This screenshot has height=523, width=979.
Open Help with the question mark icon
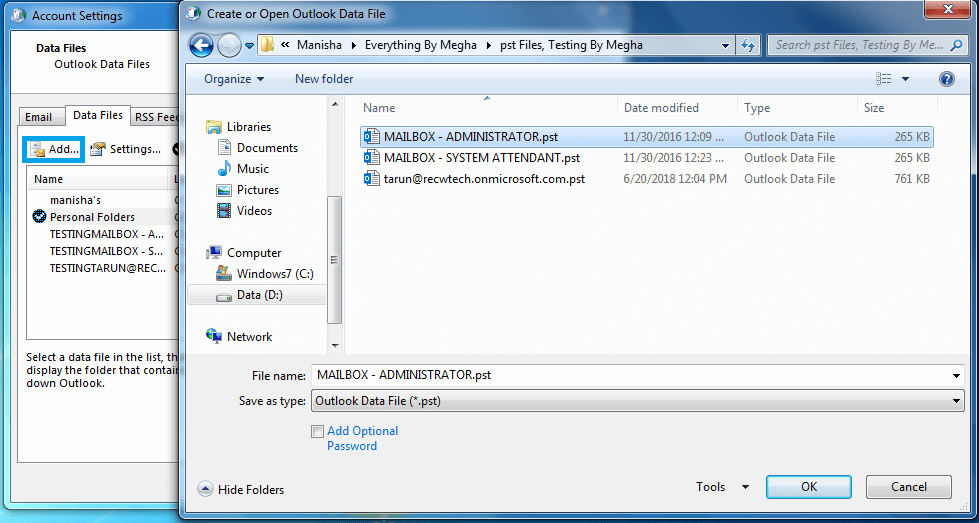point(947,79)
